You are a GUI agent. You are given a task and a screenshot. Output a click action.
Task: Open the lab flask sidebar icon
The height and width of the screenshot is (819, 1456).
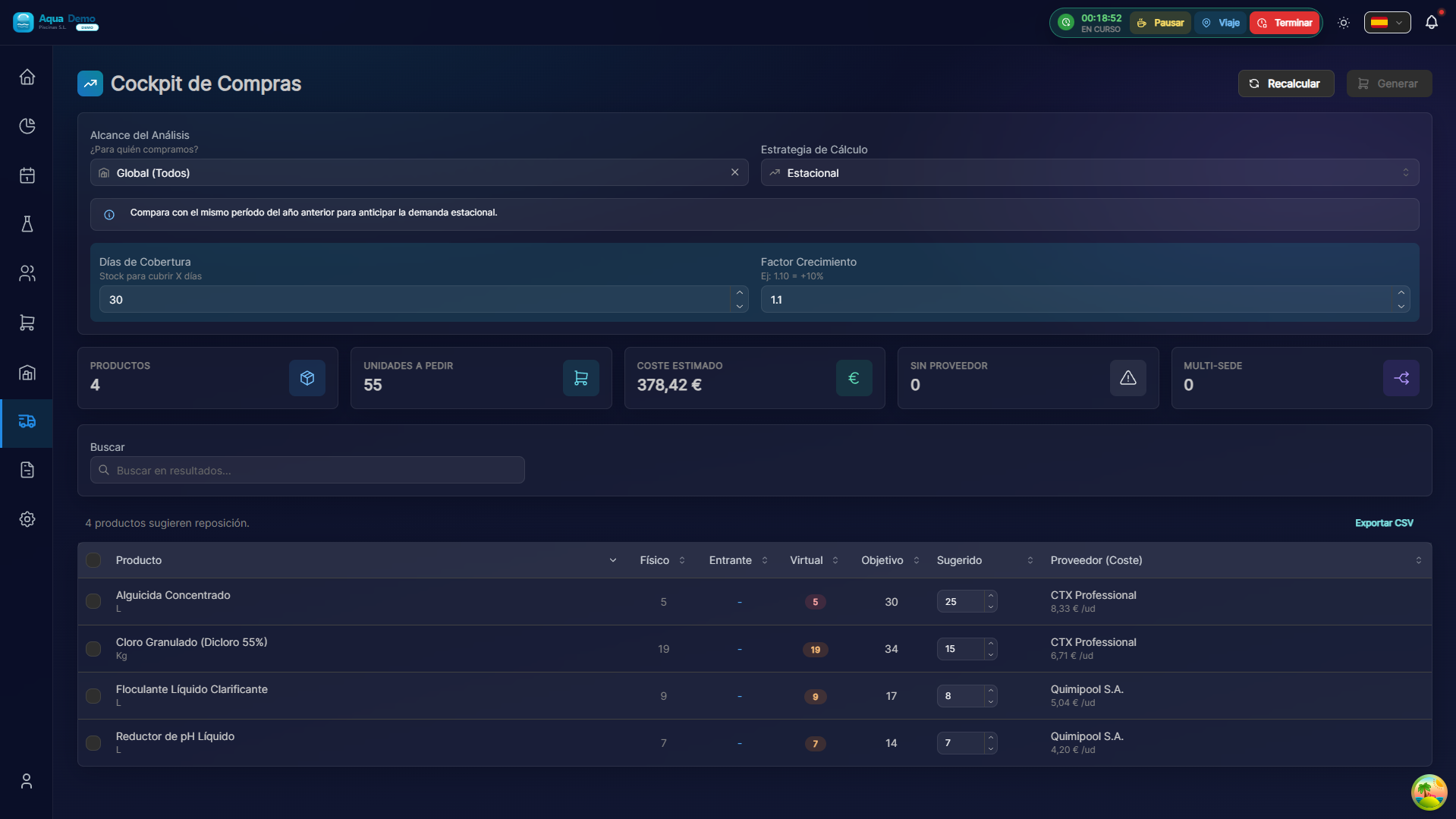click(27, 224)
